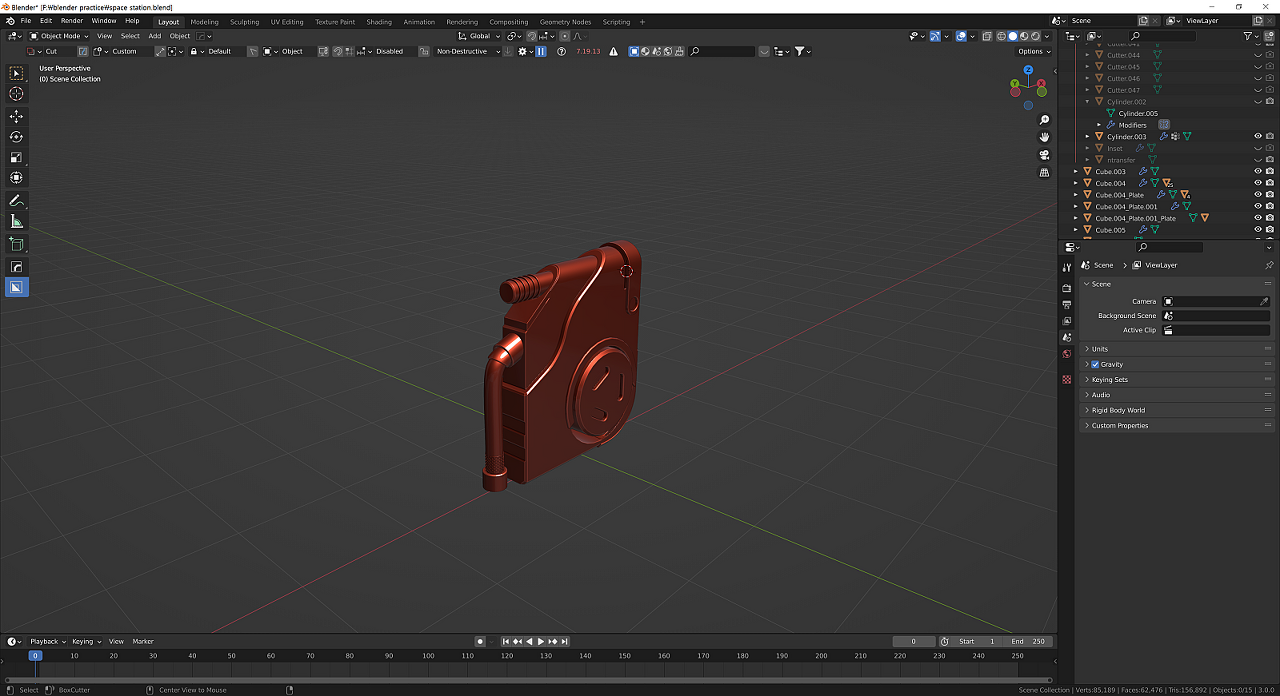
Task: Pin the properties editor context
Action: tap(1269, 265)
